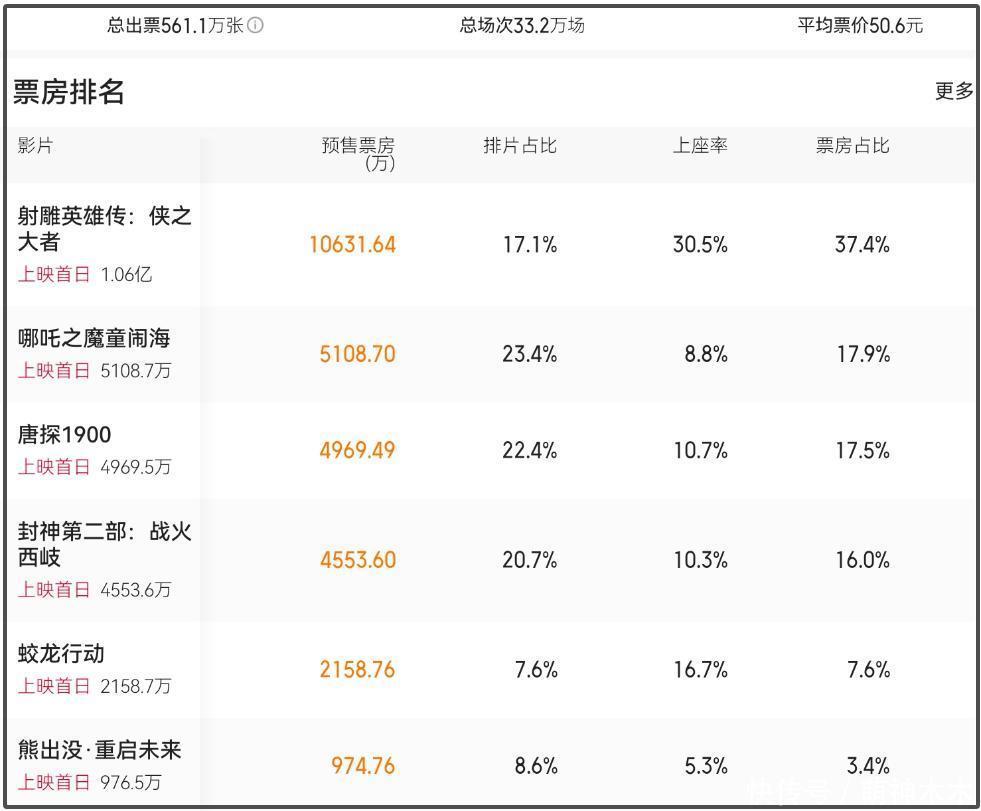Open 哪吒之魔童闹海 movie row
This screenshot has height=811, width=981.
click(94, 338)
